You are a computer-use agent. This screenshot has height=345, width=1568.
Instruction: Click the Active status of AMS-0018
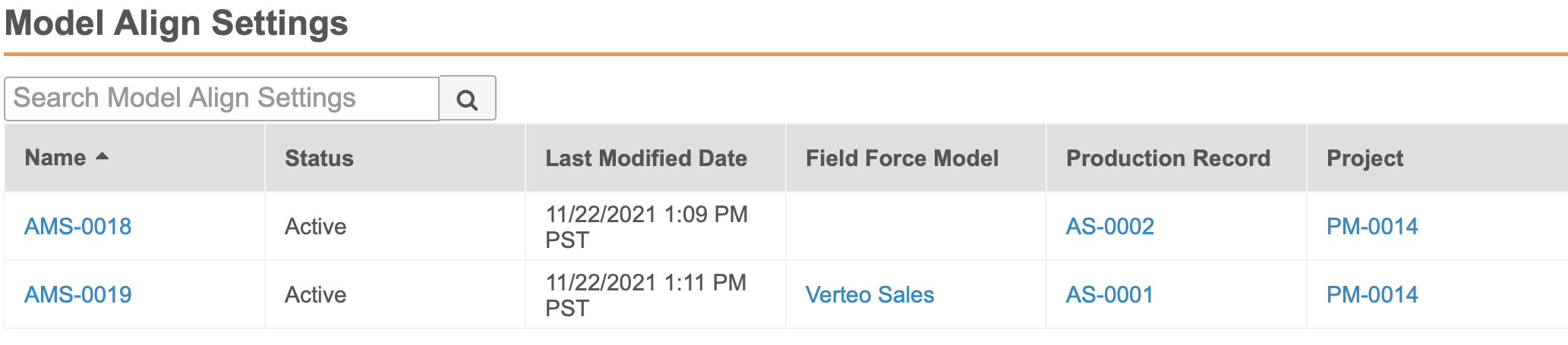[315, 226]
